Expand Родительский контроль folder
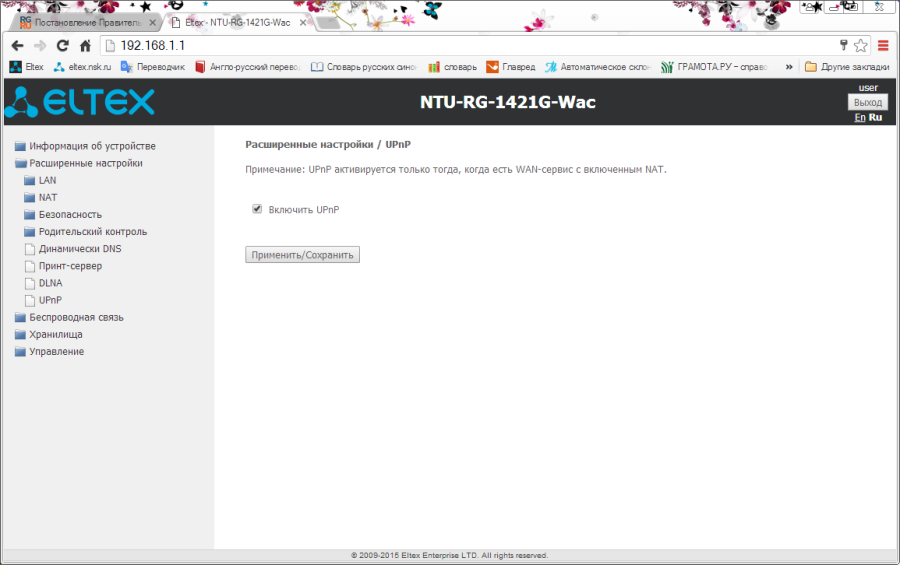The height and width of the screenshot is (565, 900). coord(86,232)
